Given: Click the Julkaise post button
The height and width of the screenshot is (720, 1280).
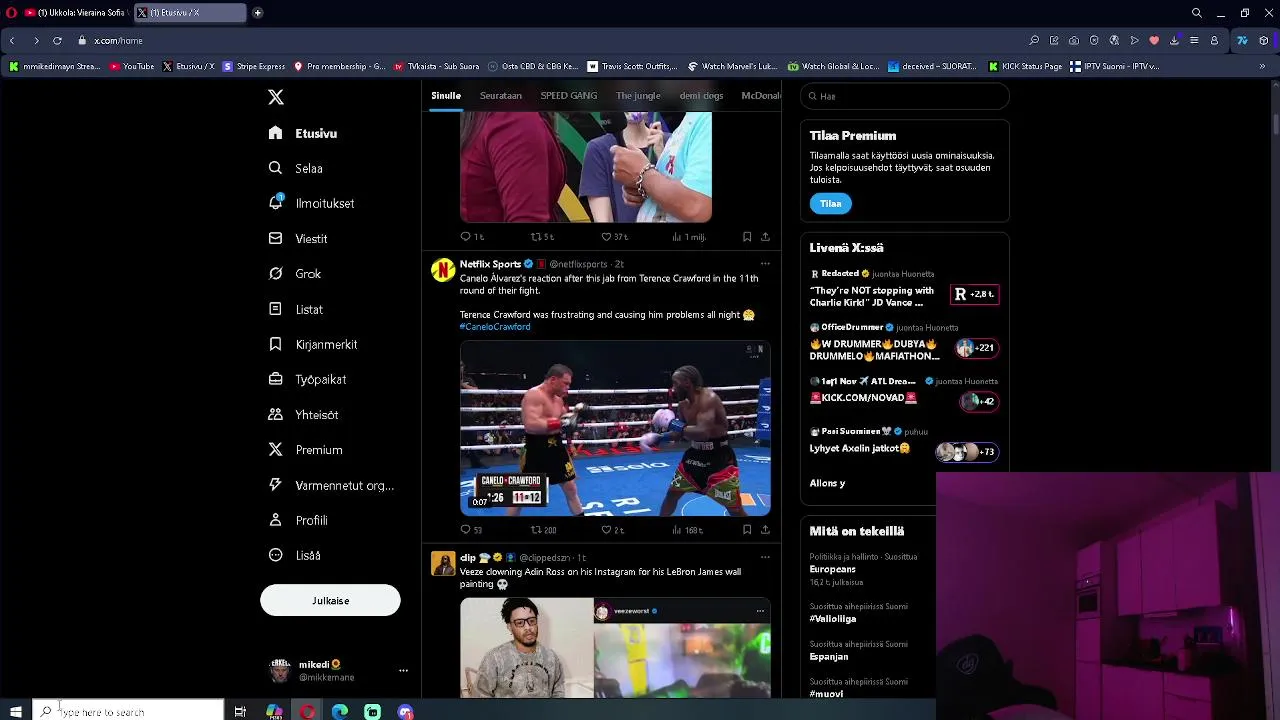Looking at the screenshot, I should [330, 601].
